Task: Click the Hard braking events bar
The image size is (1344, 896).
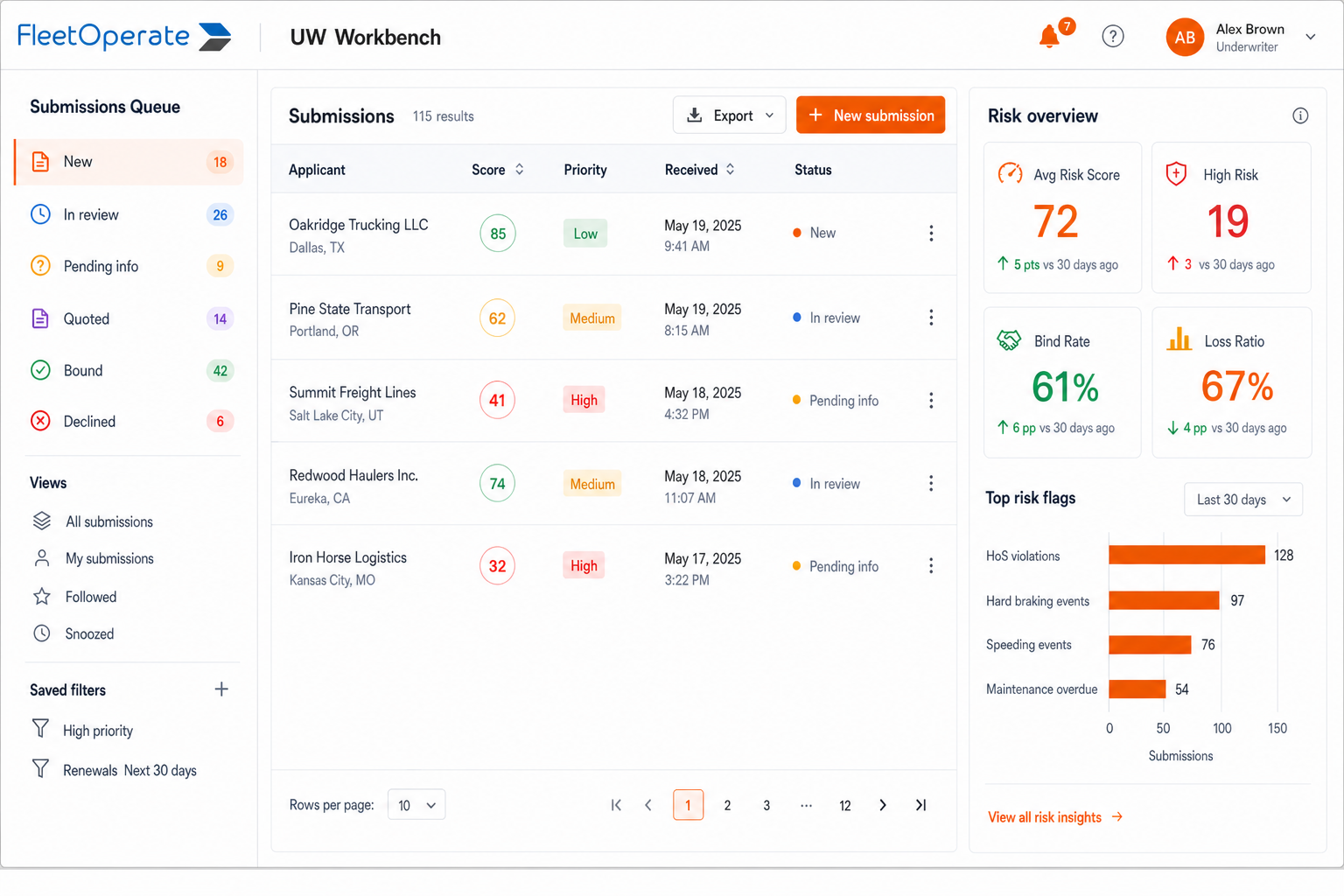Action: (1164, 600)
